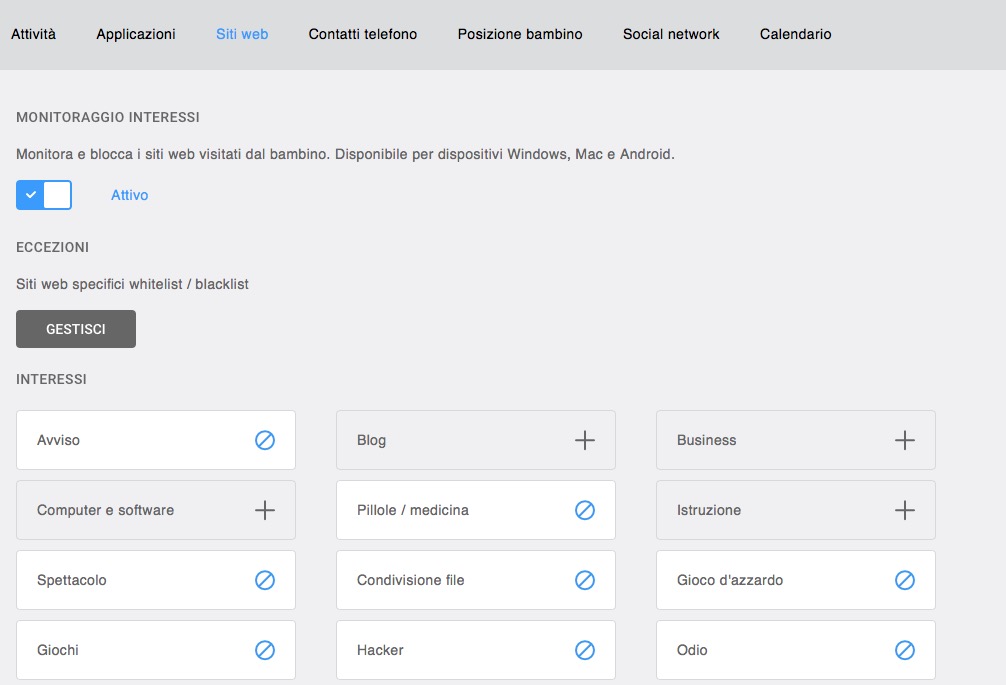Image resolution: width=1006 pixels, height=685 pixels.
Task: Enable blocking for the Blog category
Action: tap(585, 440)
